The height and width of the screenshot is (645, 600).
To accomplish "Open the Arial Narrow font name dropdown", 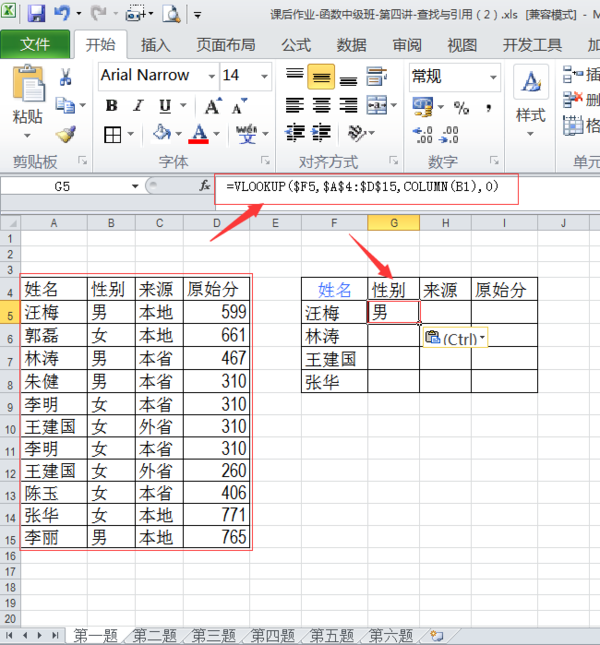I will coord(211,76).
